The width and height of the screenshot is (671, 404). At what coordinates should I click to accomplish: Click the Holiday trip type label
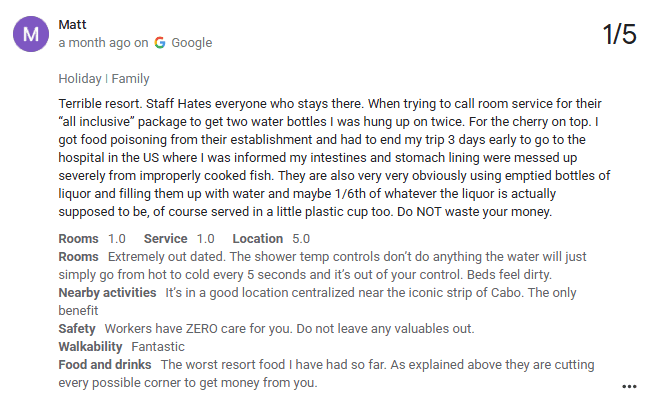tap(80, 78)
